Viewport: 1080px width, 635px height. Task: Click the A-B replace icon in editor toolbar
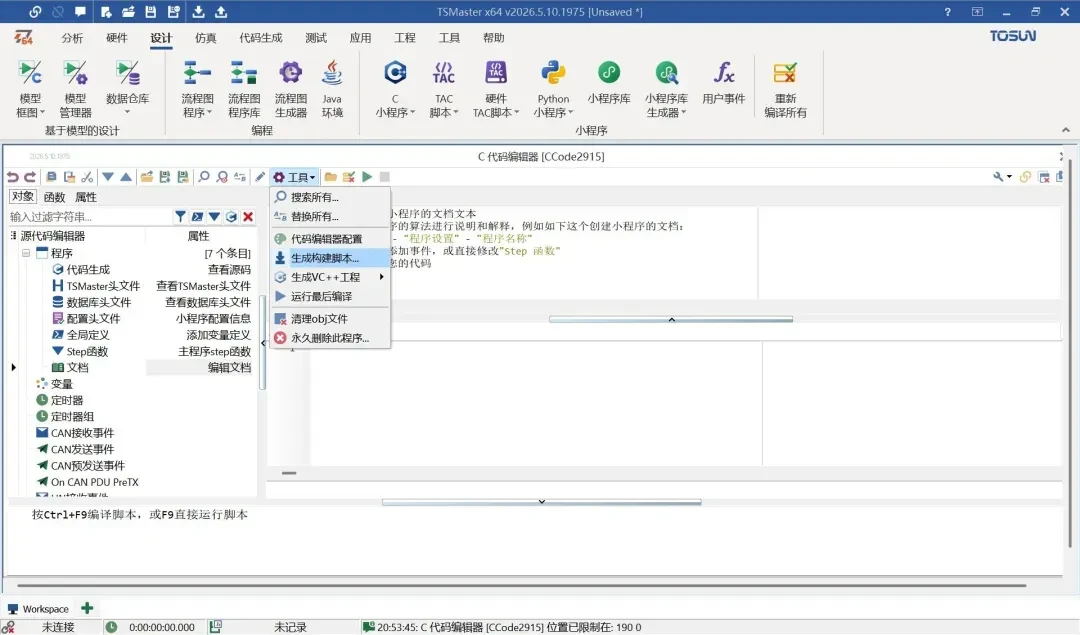click(x=240, y=177)
